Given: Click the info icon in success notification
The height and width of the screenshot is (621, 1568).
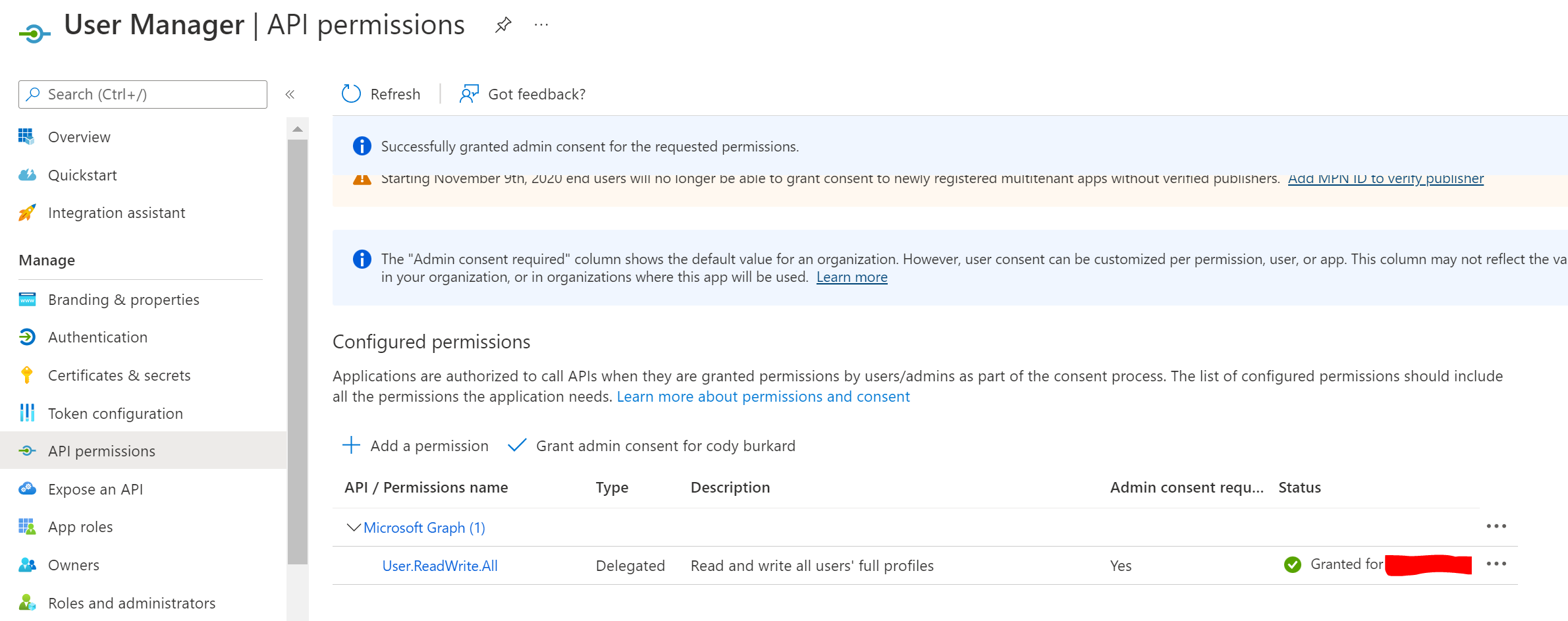Looking at the screenshot, I should [362, 146].
